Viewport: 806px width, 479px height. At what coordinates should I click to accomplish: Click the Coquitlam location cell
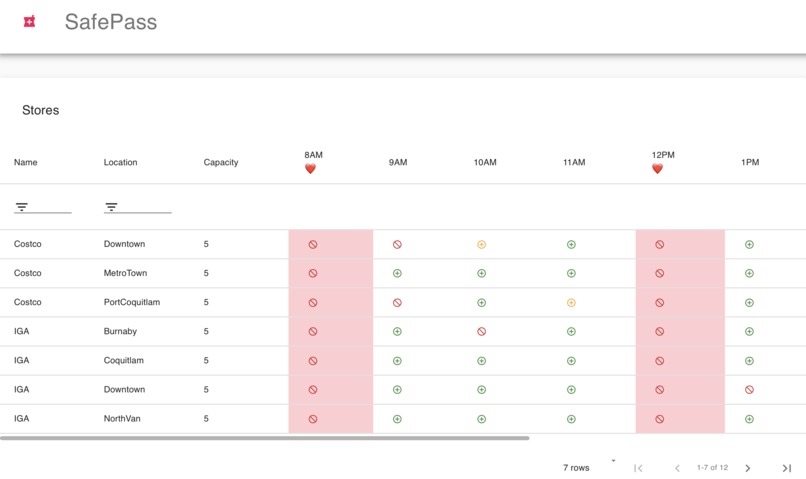pos(124,360)
